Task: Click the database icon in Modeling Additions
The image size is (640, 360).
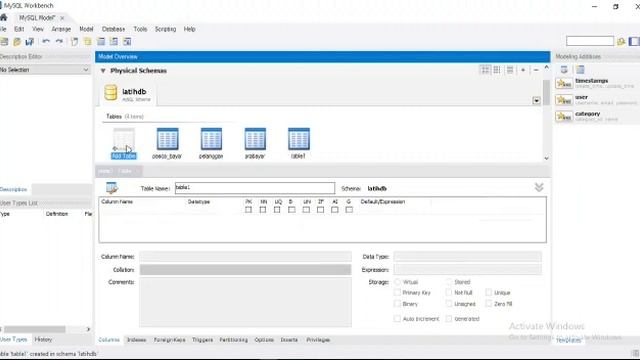Action: pos(564,70)
